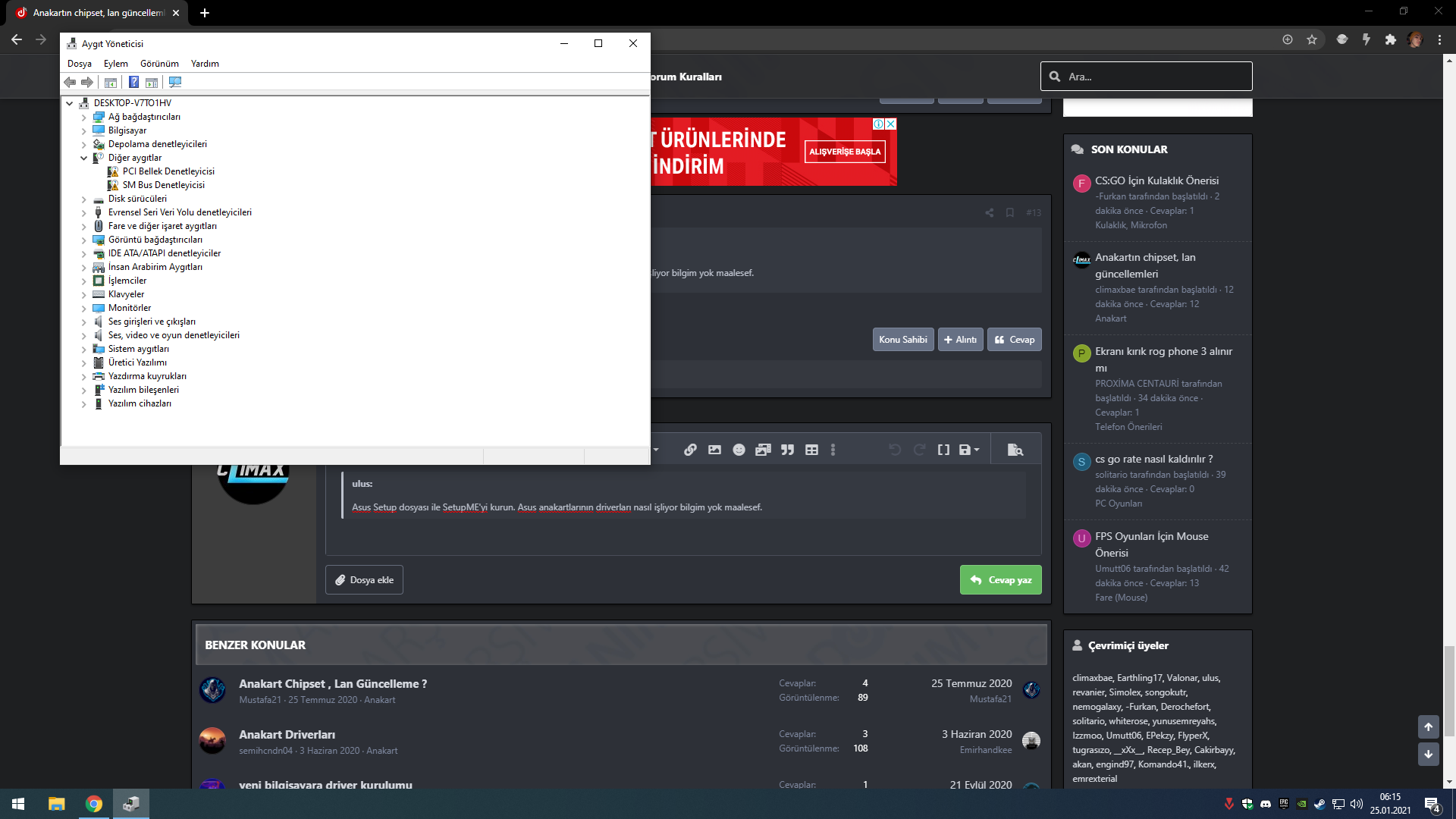Click in the Ara search field
The height and width of the screenshot is (819, 1456).
[1153, 77]
